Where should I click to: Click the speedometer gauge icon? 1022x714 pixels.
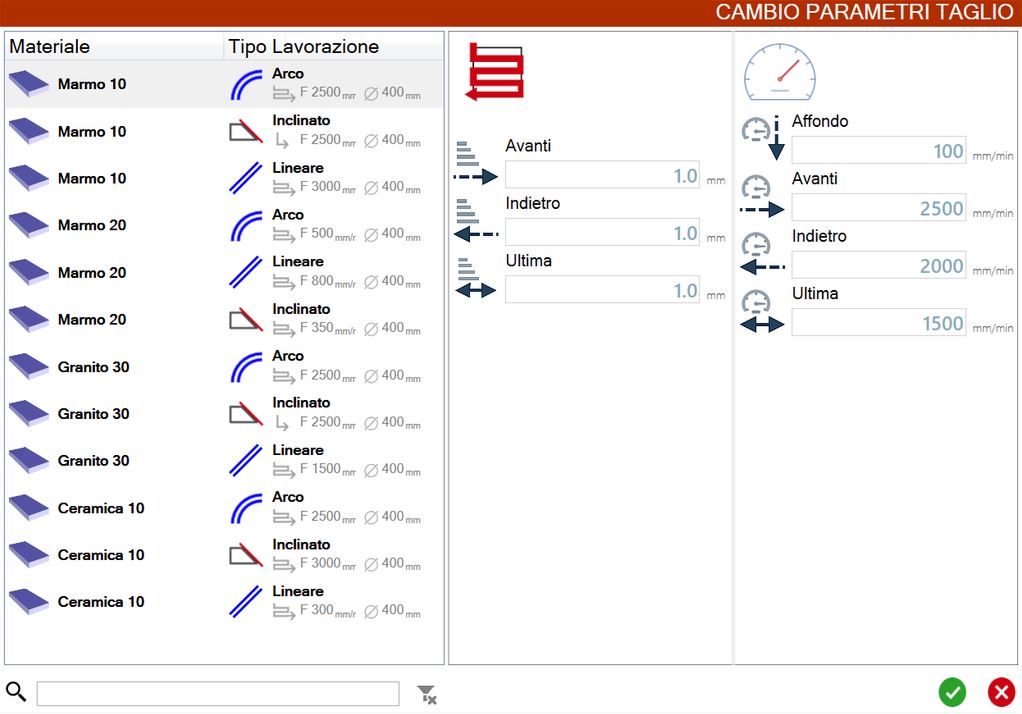(780, 72)
